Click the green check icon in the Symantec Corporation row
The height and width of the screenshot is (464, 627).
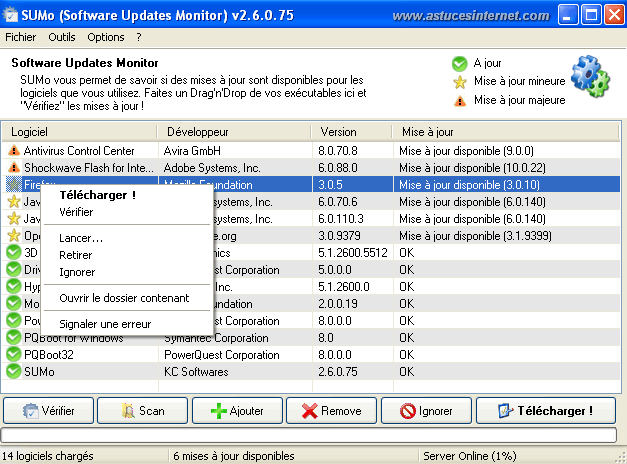(14, 338)
